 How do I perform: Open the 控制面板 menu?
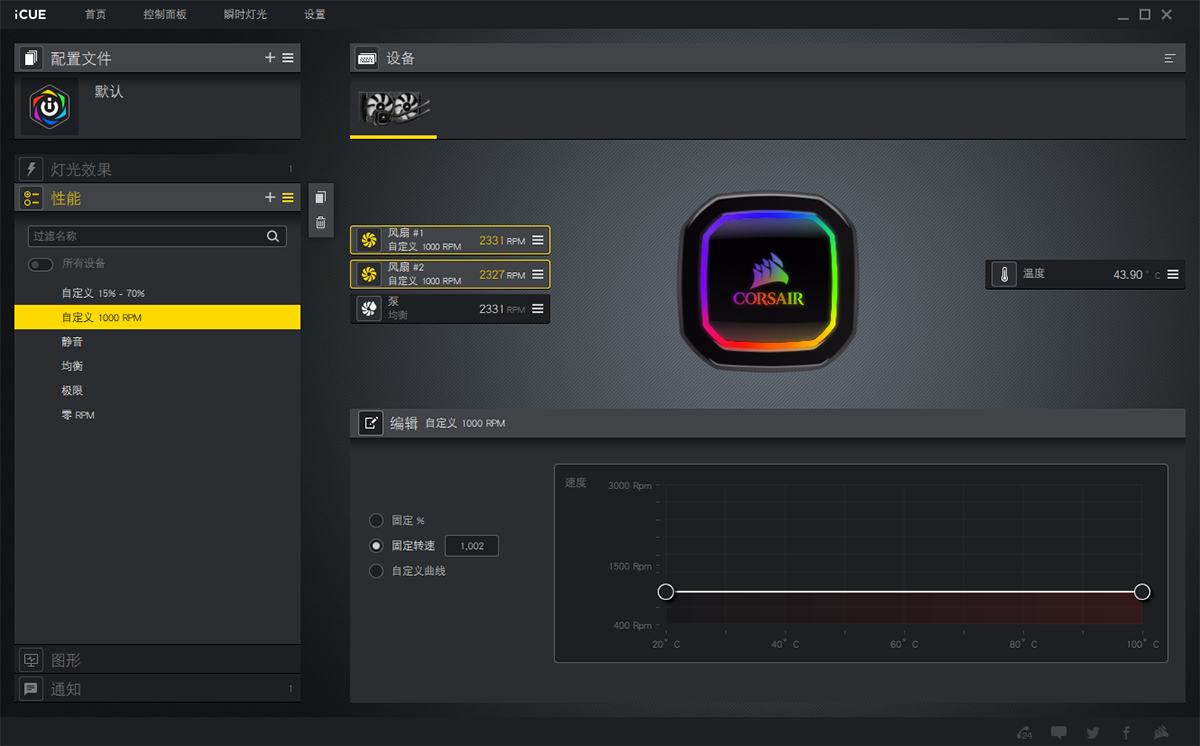(x=165, y=15)
